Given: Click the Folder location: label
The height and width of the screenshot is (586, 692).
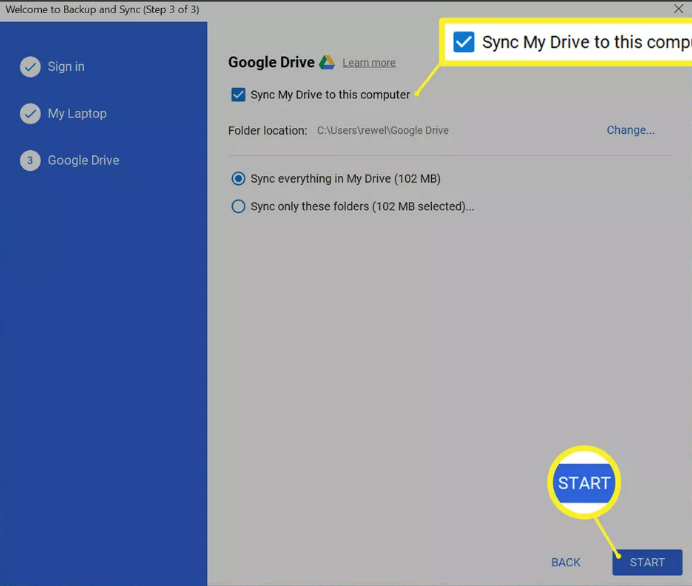Looking at the screenshot, I should [267, 131].
